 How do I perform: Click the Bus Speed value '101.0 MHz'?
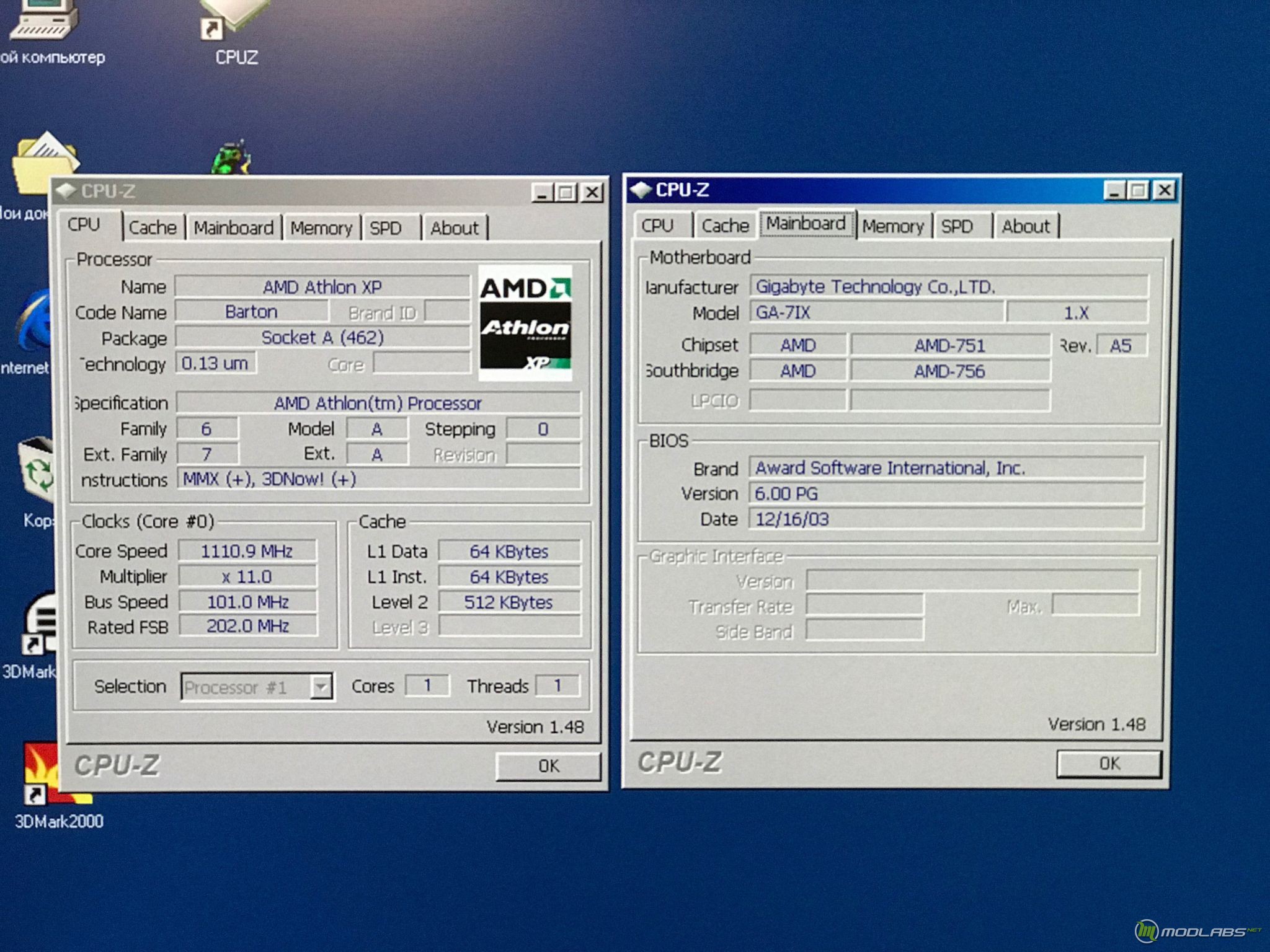click(x=247, y=602)
